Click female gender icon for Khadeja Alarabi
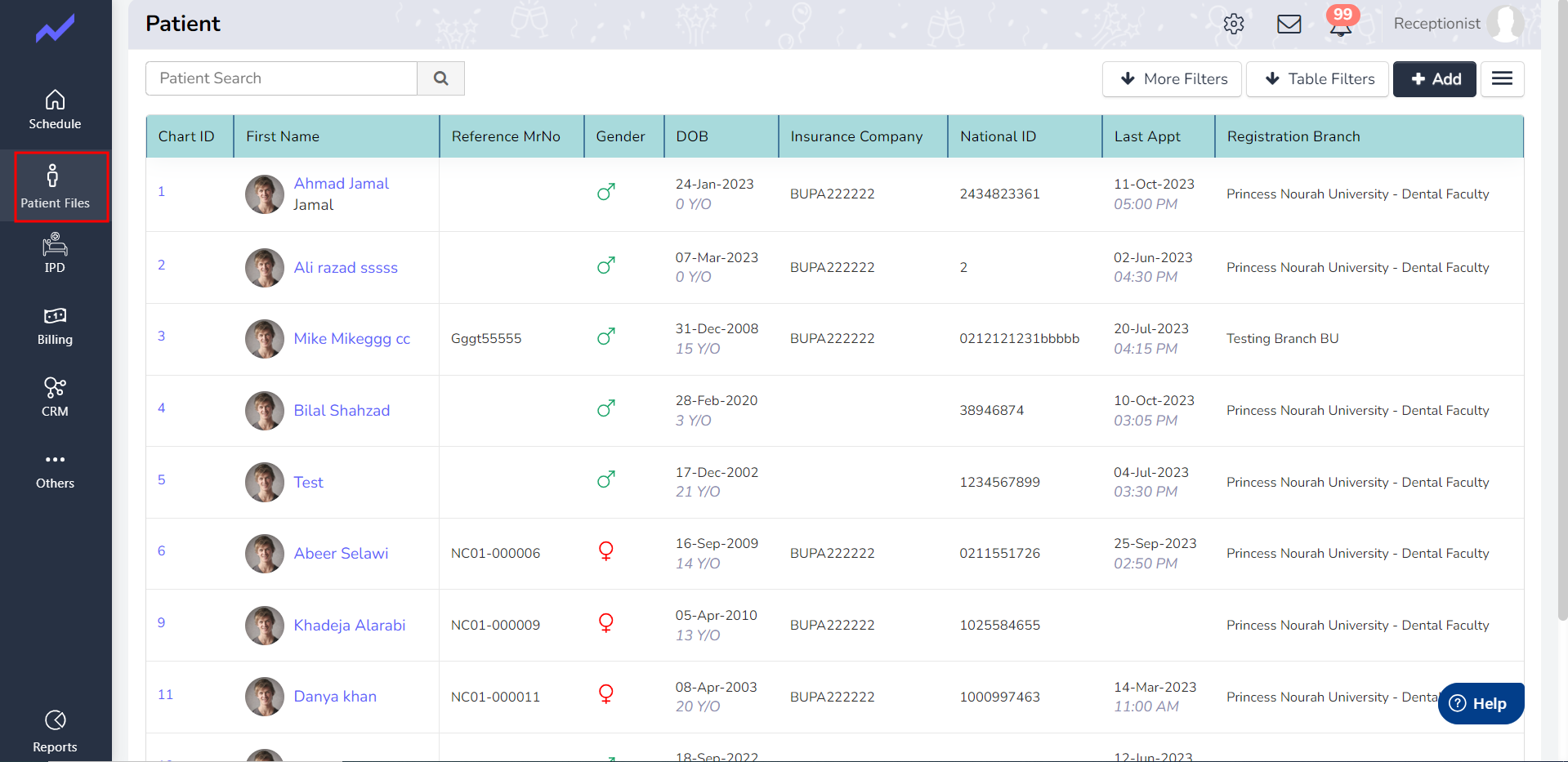 (x=605, y=623)
